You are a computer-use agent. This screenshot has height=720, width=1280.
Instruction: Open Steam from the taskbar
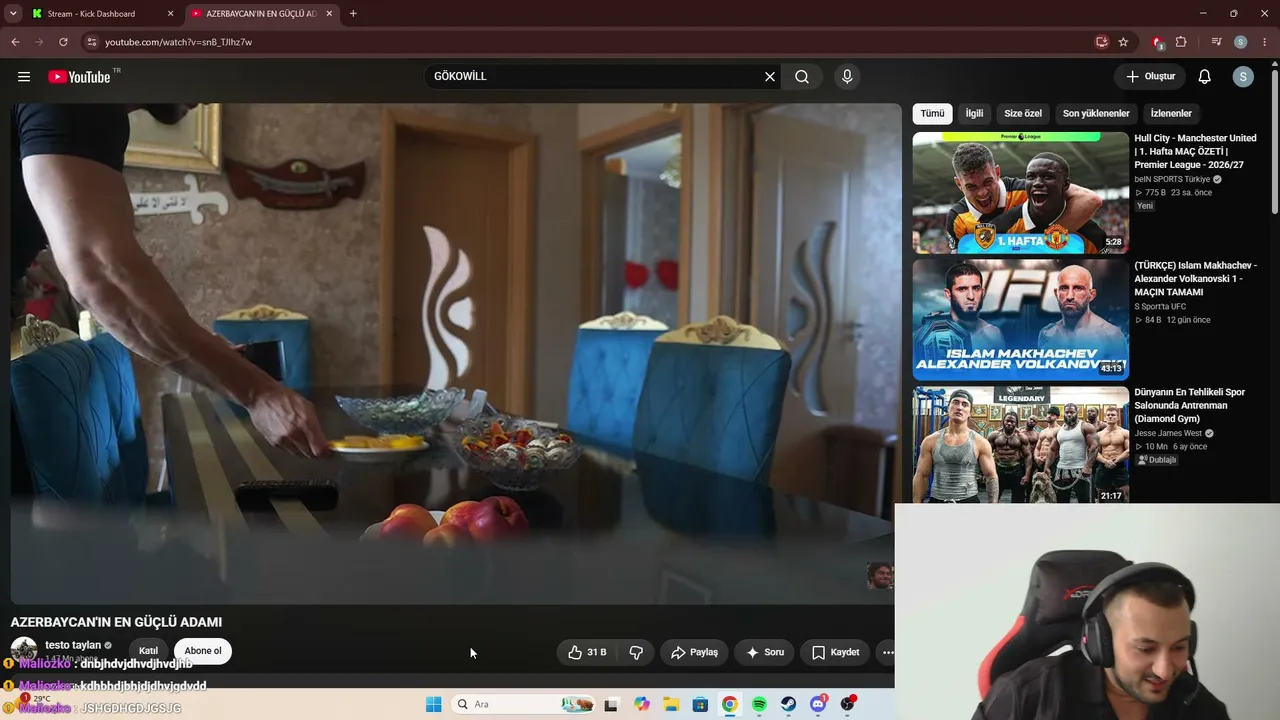point(789,704)
